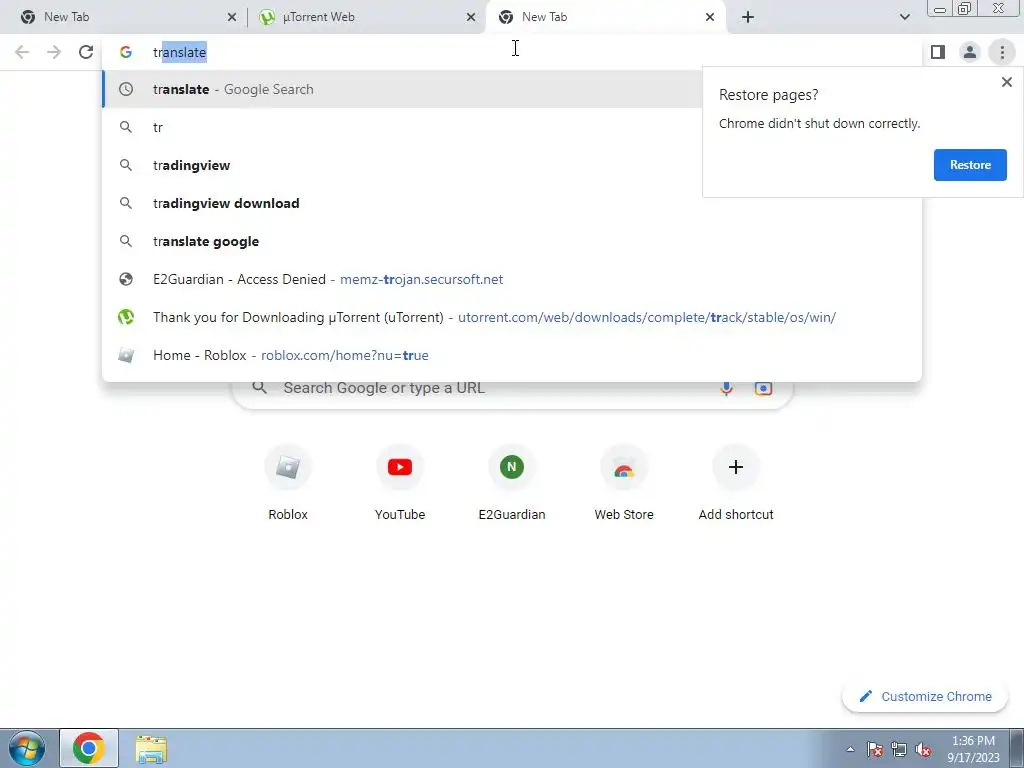Viewport: 1024px width, 768px height.
Task: Open the Web Store shortcut tile
Action: click(x=624, y=483)
